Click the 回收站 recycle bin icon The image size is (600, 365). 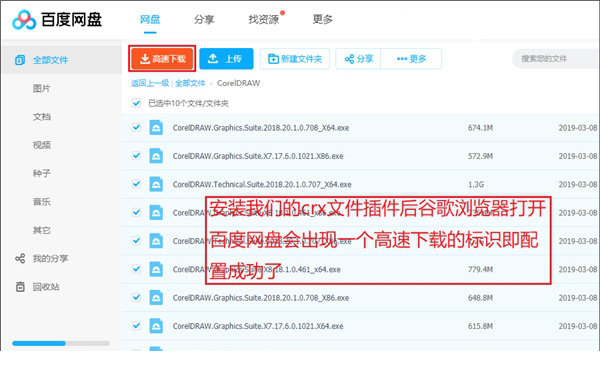click(x=20, y=287)
